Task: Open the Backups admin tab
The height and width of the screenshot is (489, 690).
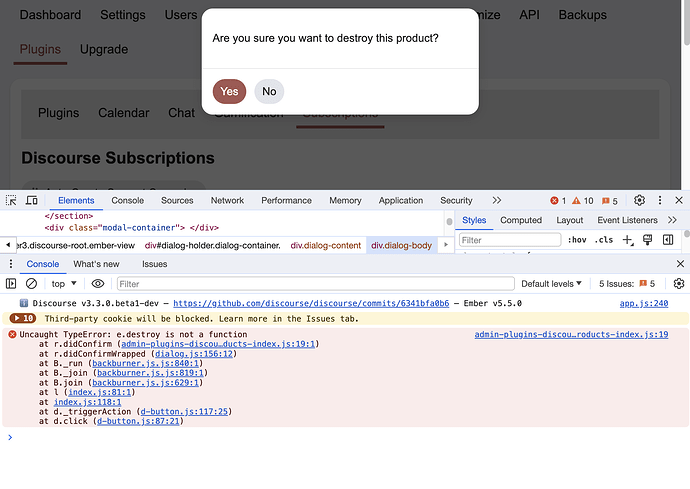Action: click(582, 15)
